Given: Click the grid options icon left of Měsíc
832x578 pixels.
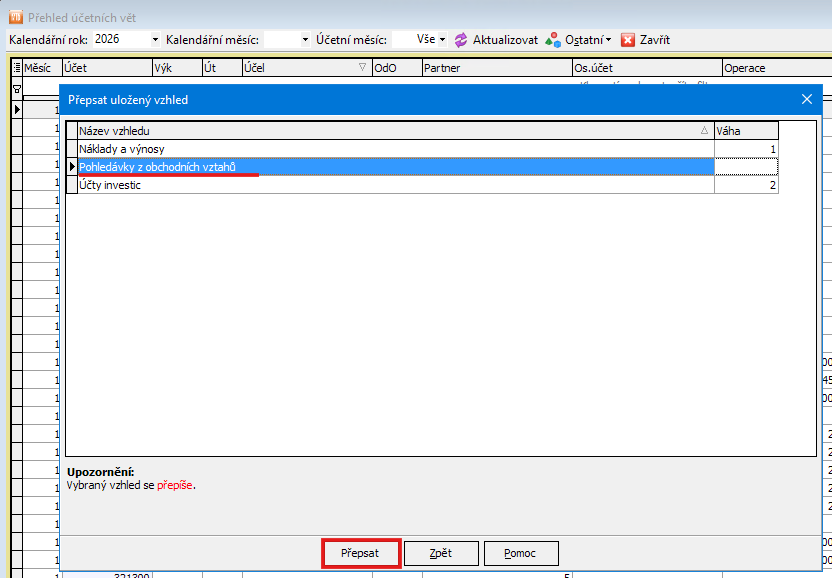Looking at the screenshot, I should pos(16,68).
